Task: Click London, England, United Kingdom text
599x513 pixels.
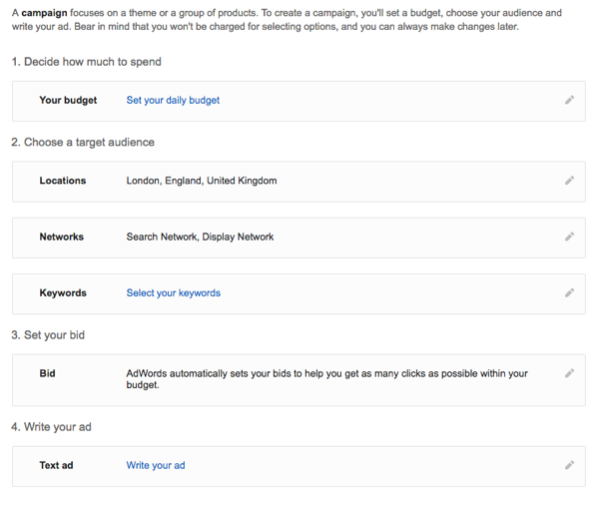Action: [202, 181]
